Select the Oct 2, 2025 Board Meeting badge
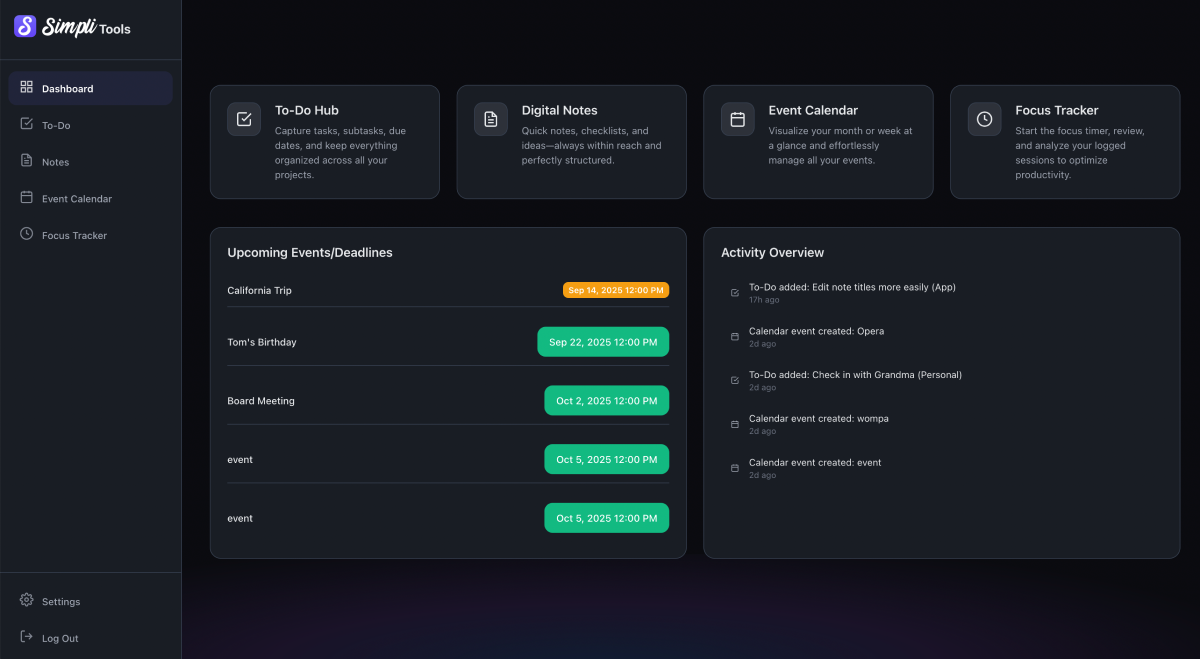The width and height of the screenshot is (1200, 659). pos(606,401)
